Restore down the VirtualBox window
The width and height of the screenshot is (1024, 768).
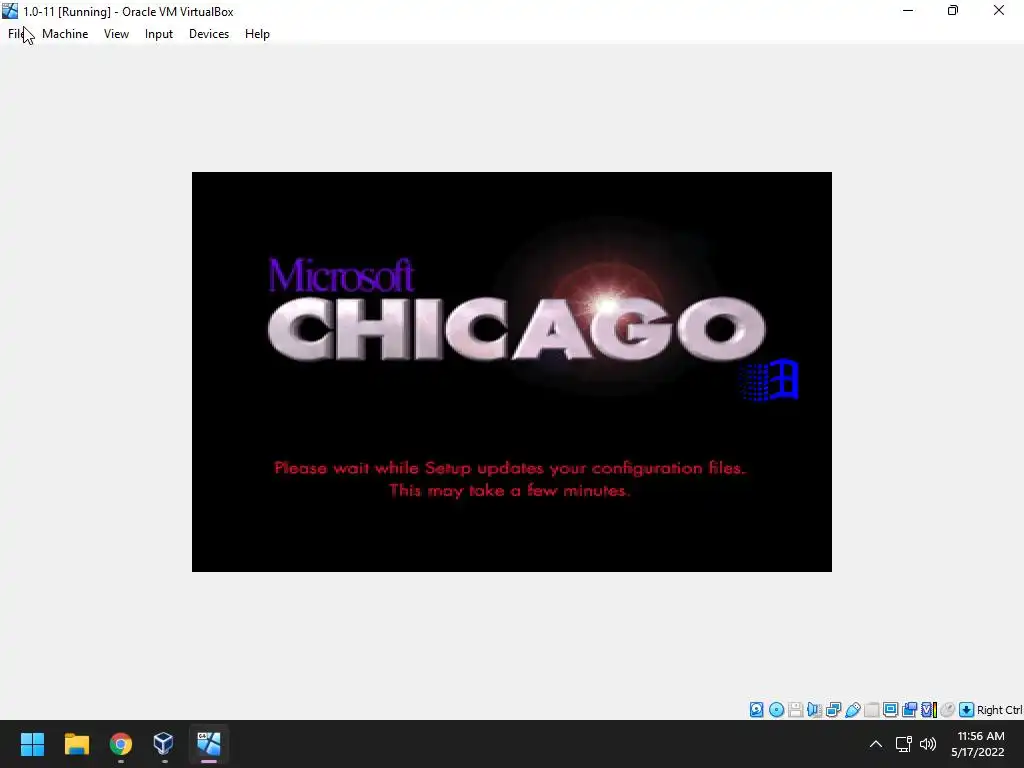[953, 10]
